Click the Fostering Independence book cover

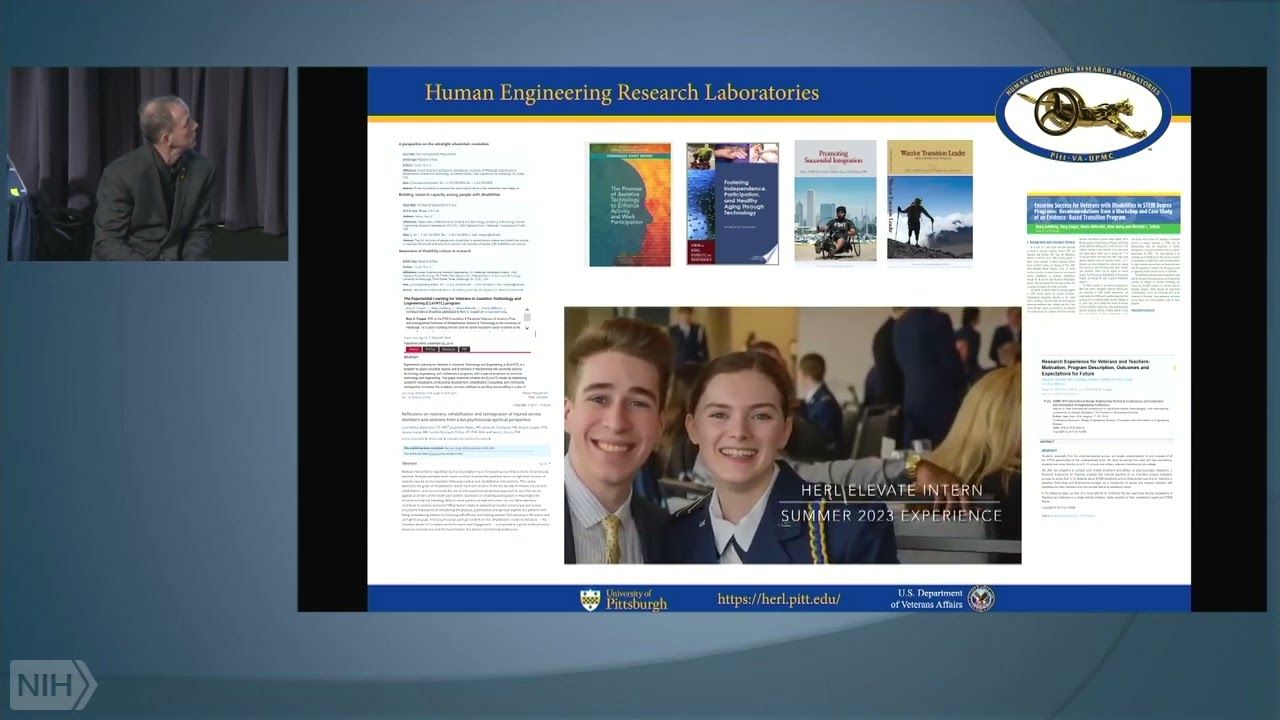tap(732, 204)
